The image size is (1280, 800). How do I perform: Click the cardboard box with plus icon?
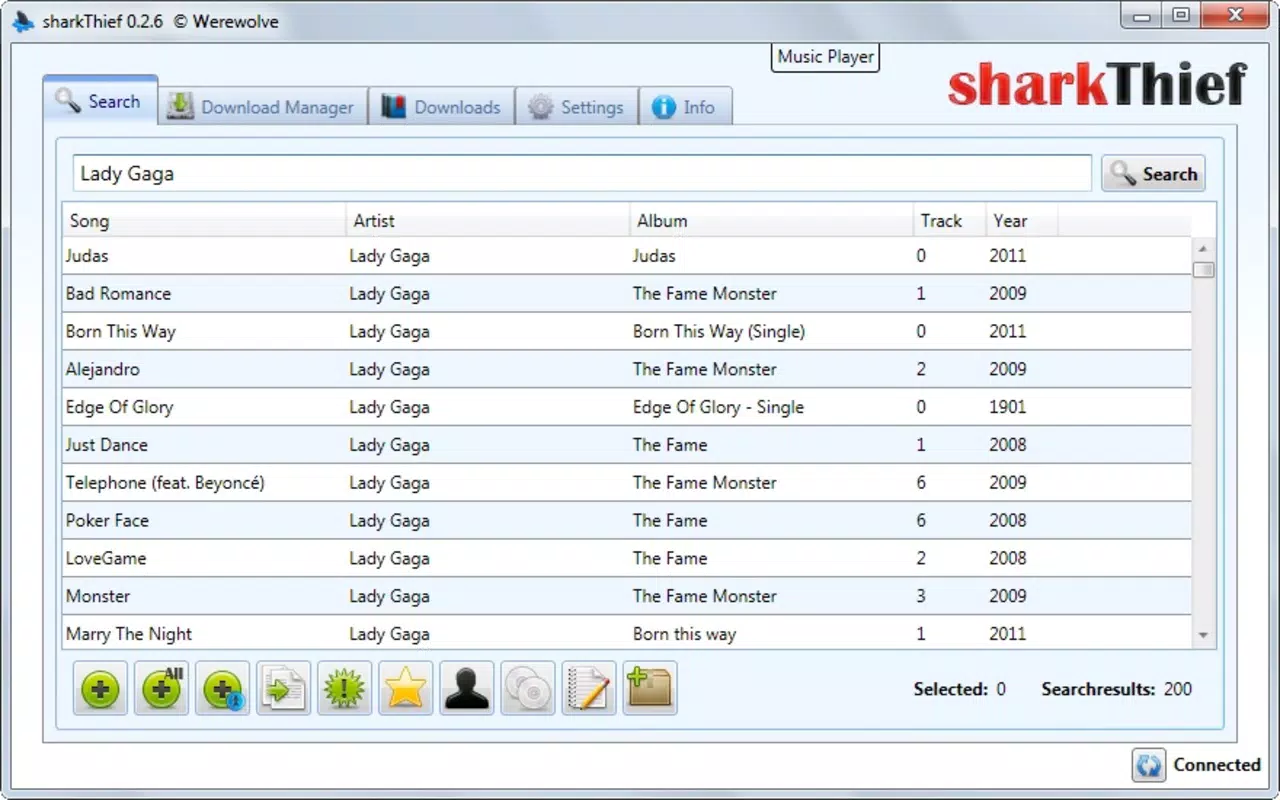649,688
